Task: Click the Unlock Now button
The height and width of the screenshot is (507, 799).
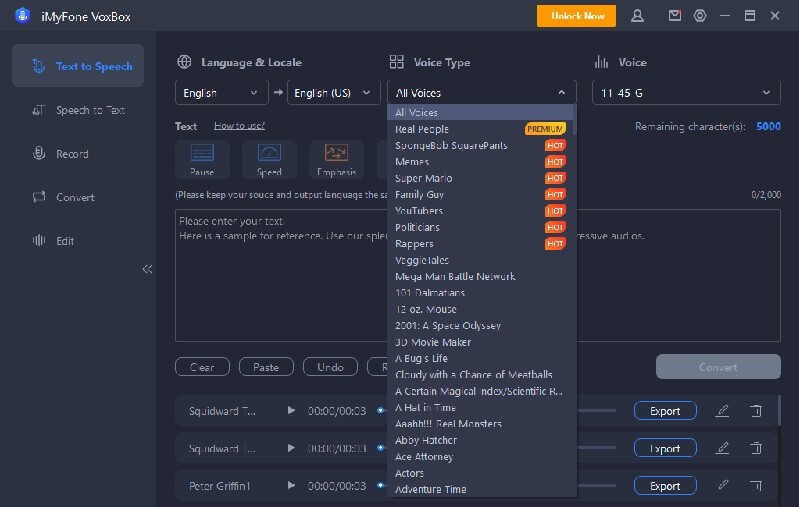Action: [576, 16]
